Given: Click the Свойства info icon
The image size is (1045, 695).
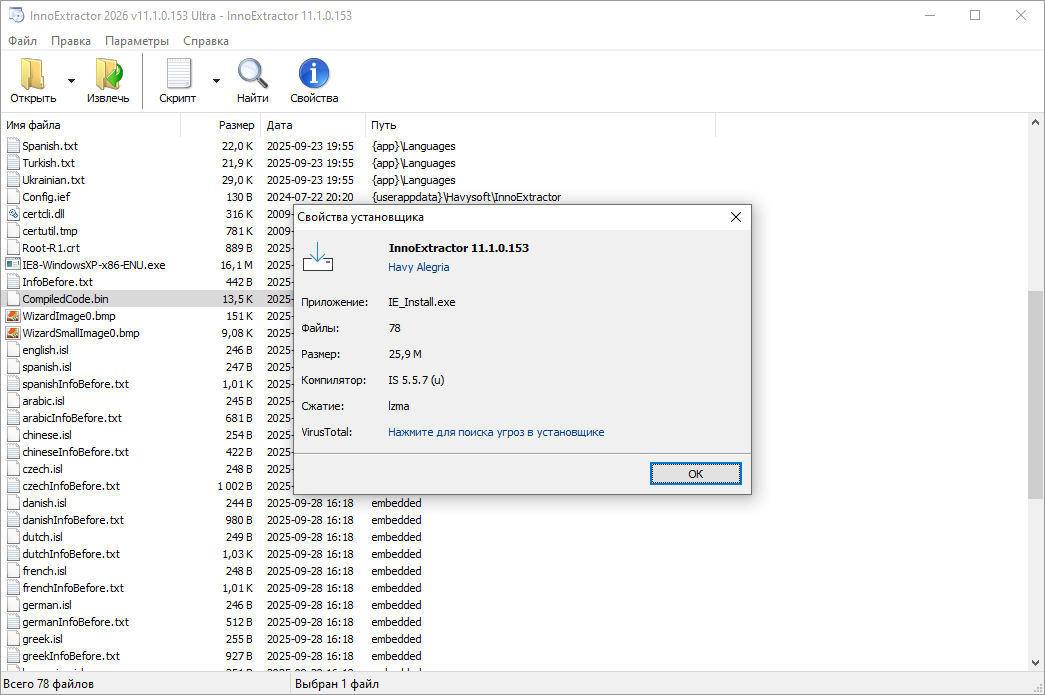Looking at the screenshot, I should click(314, 74).
